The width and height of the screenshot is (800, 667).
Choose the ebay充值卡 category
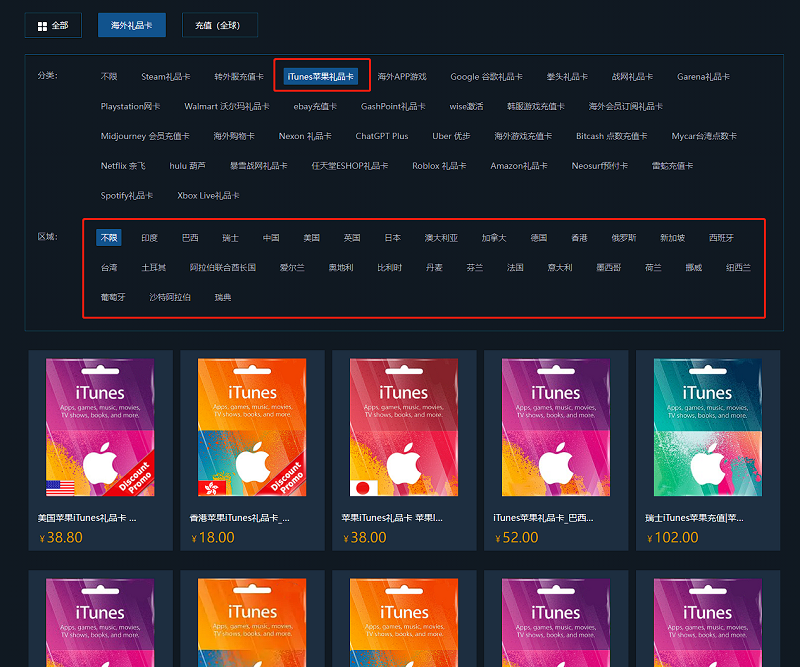(315, 106)
